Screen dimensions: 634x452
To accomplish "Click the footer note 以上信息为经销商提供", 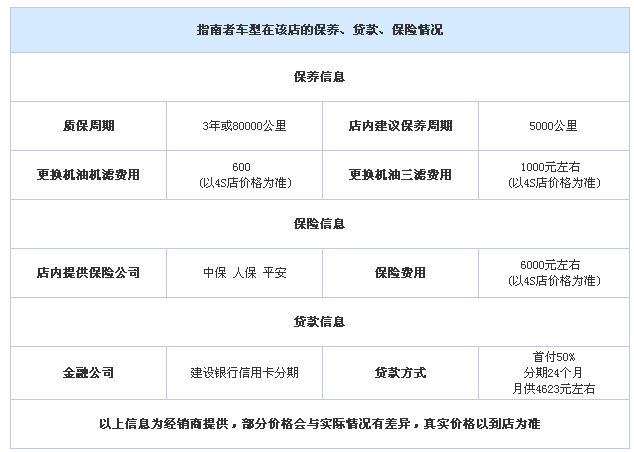I will [319, 424].
